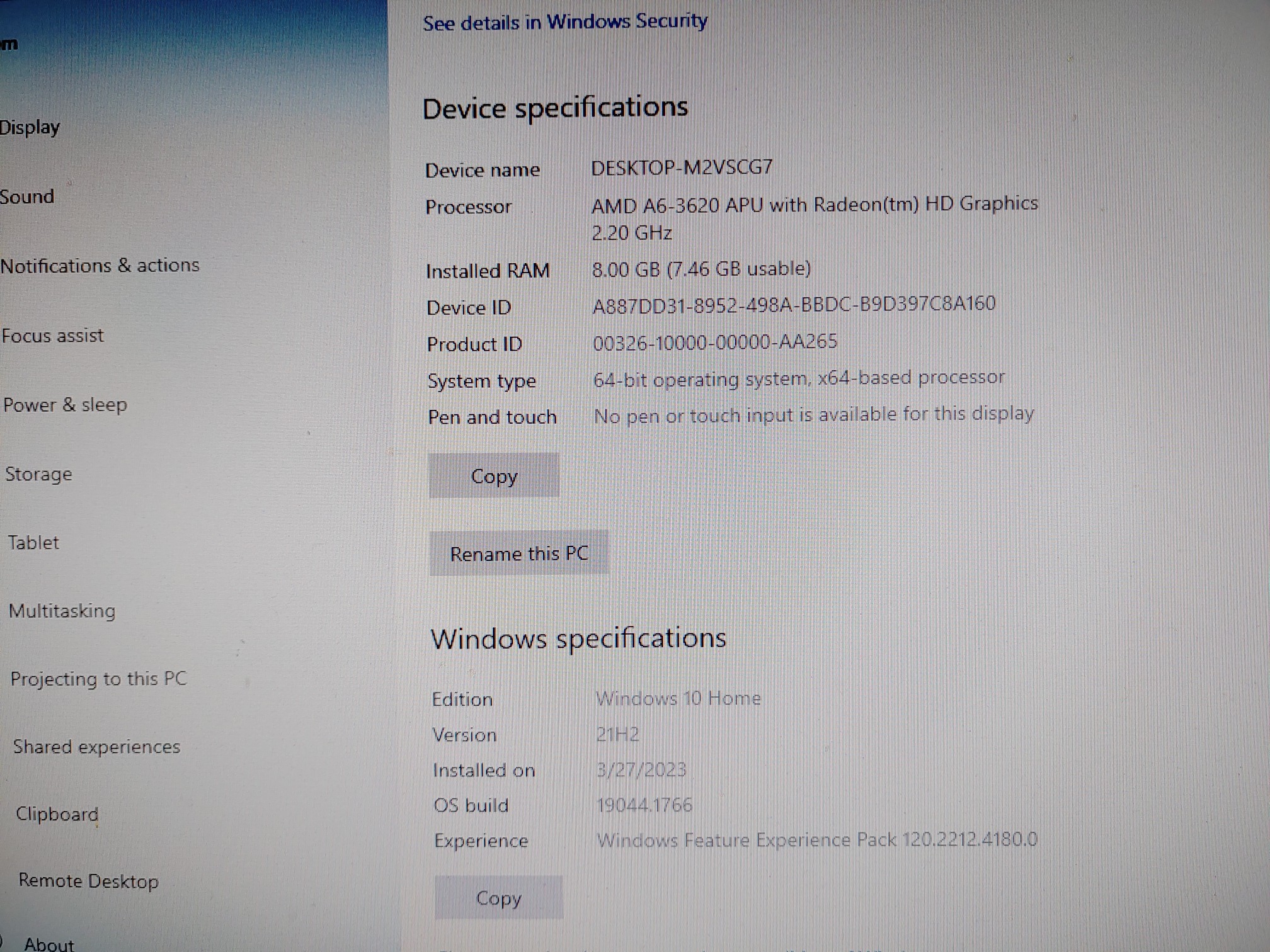The width and height of the screenshot is (1270, 952).
Task: Select Multitasking sidebar item
Action: (x=62, y=611)
